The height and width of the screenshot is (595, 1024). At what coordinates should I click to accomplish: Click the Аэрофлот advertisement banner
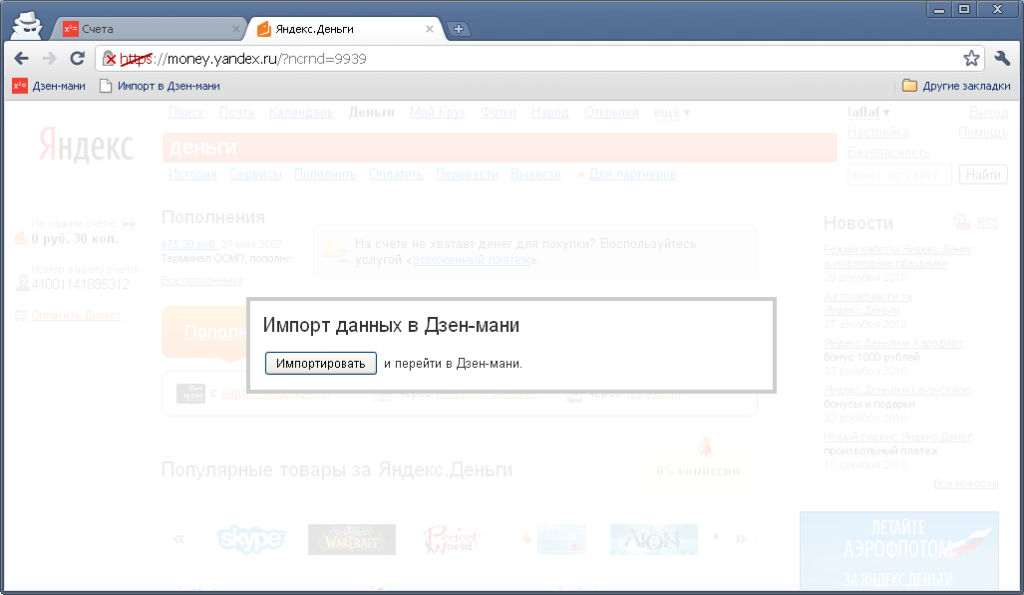(x=899, y=551)
